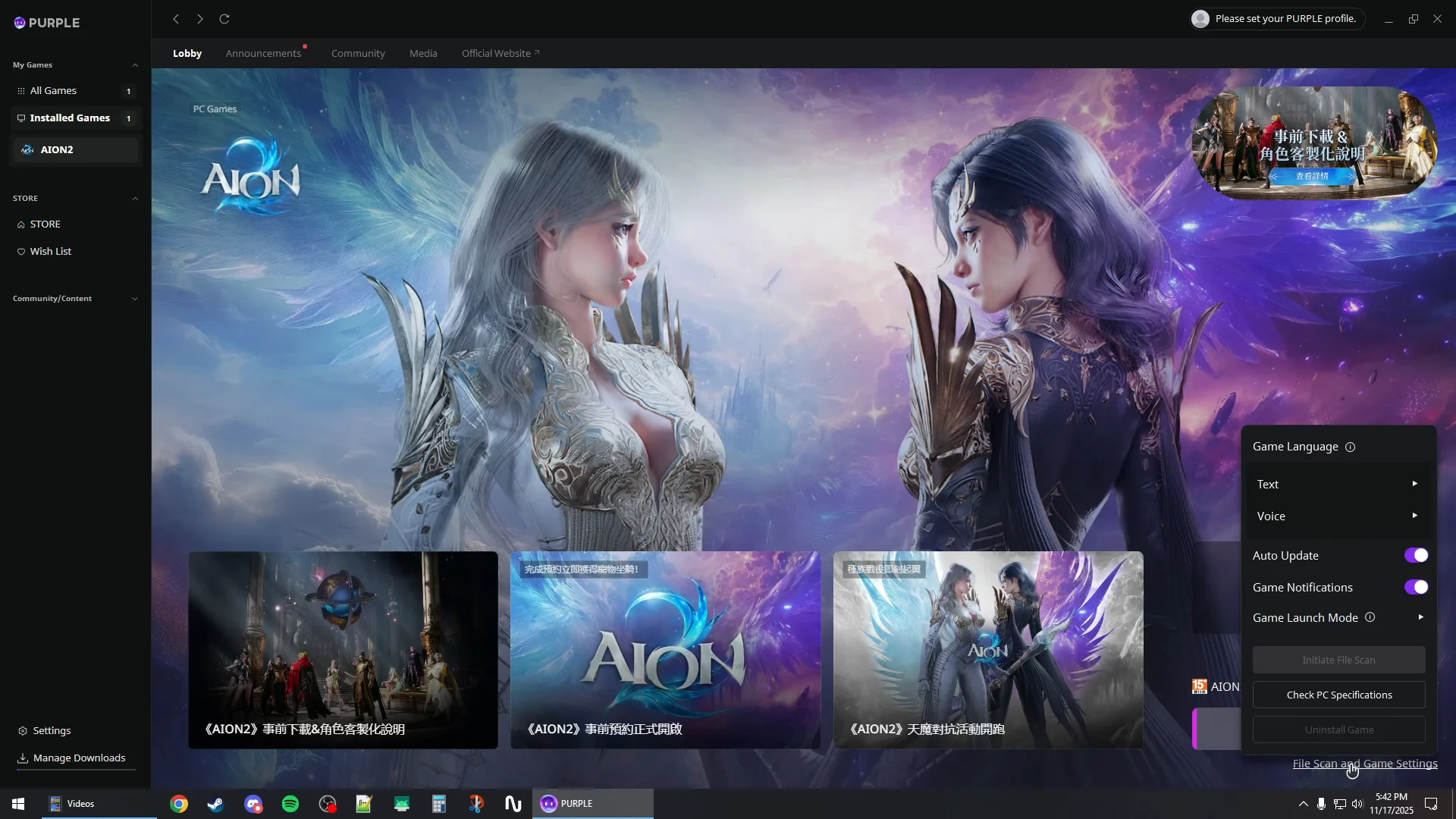
Task: Open Windows Start menu
Action: tap(18, 804)
